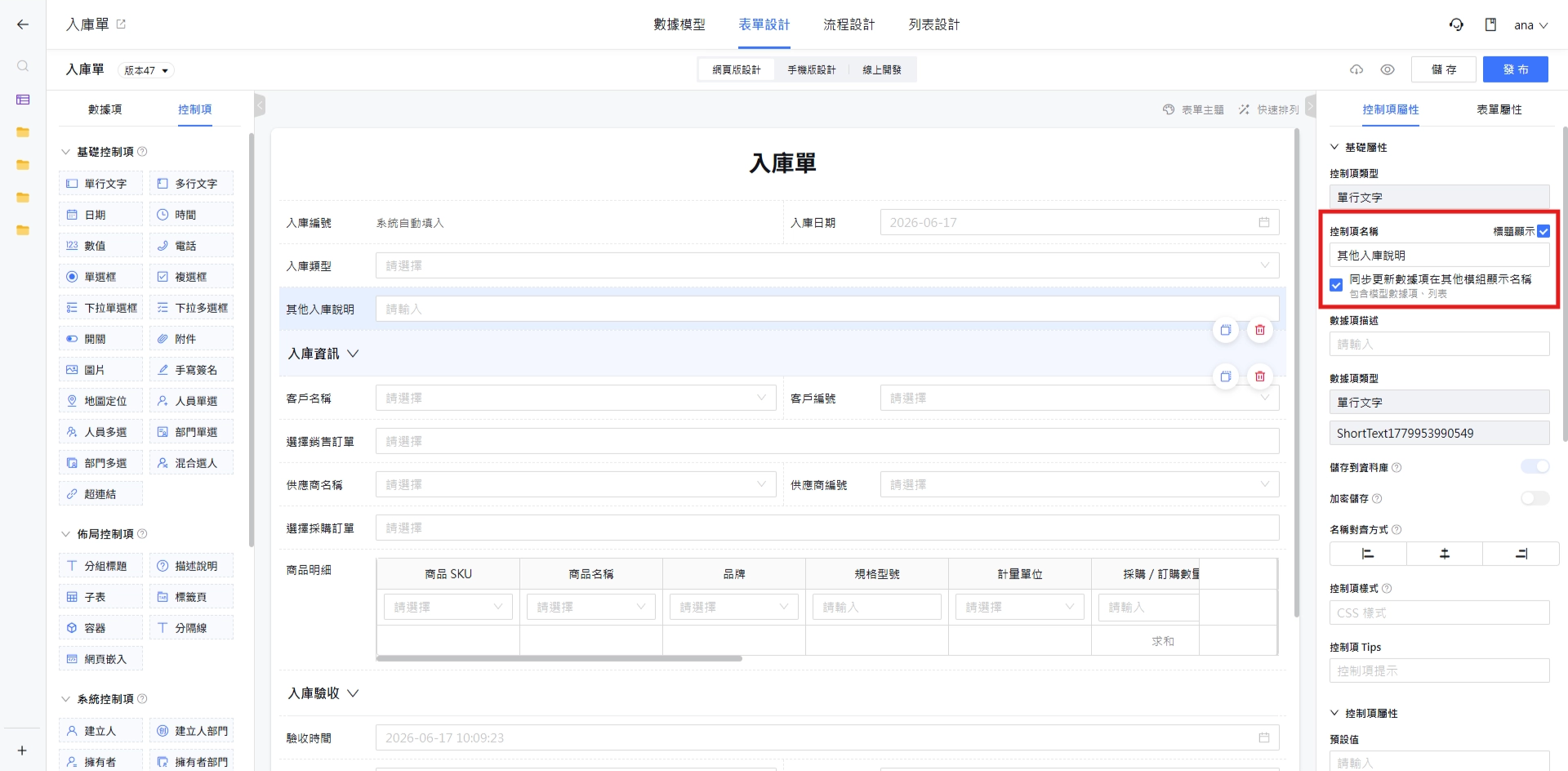1568x771 pixels.
Task: Add 開關 control
Action: point(100,339)
